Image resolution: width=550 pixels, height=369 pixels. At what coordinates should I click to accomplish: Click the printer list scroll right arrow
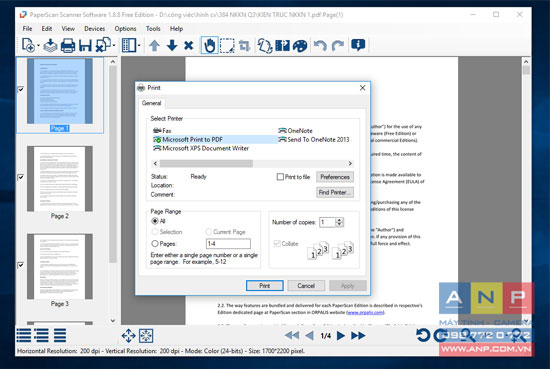pos(350,163)
